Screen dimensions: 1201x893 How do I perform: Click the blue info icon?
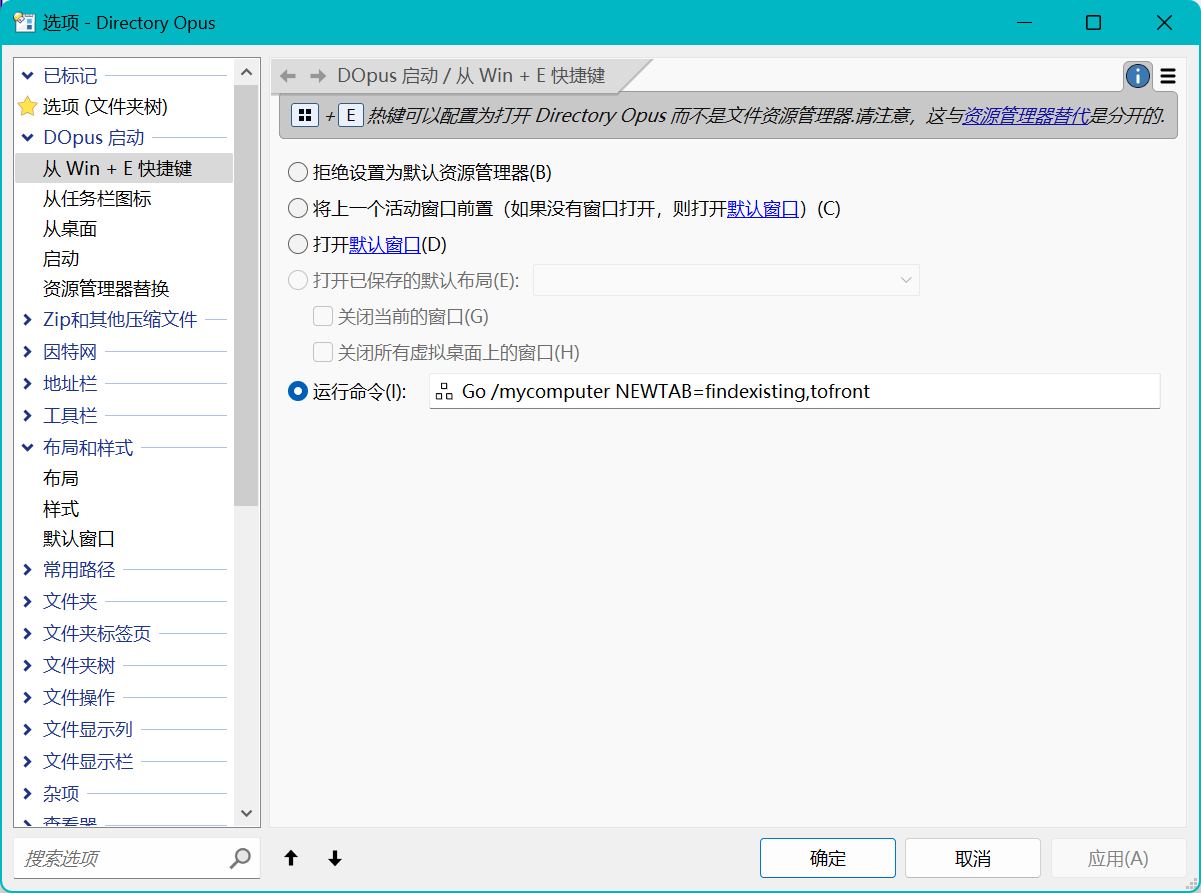[x=1138, y=76]
